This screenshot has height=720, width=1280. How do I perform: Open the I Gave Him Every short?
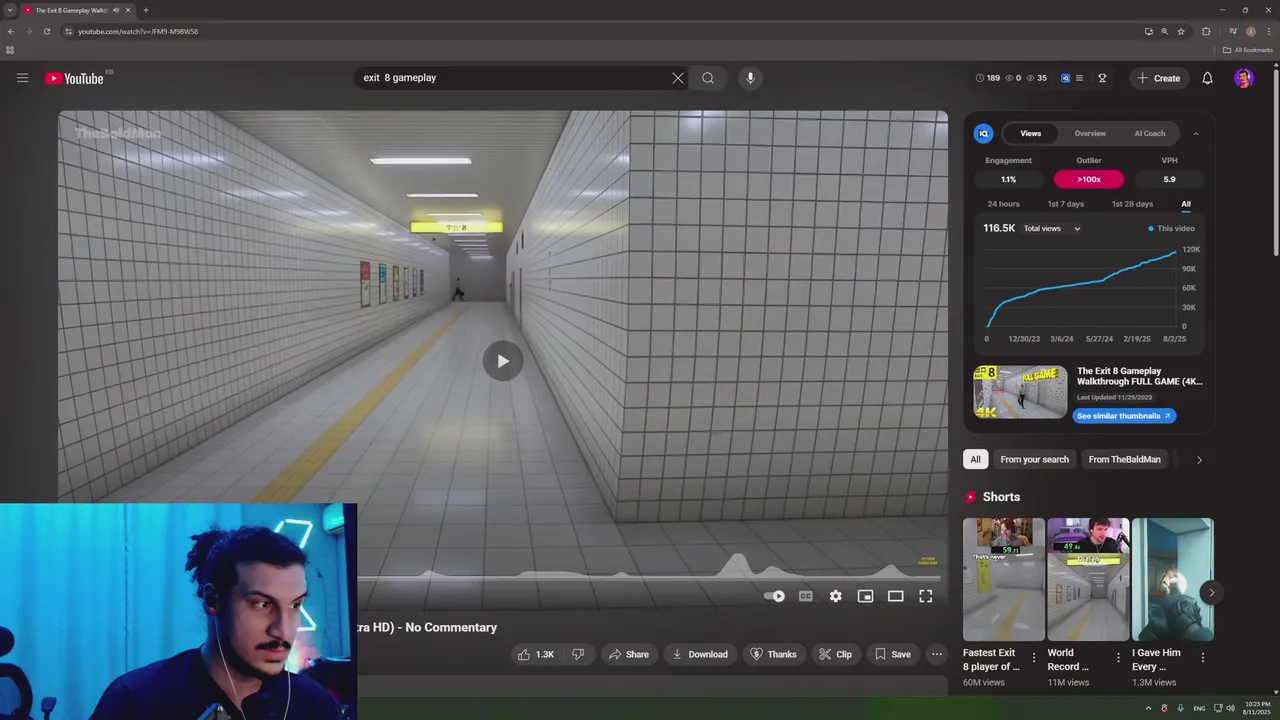point(1172,579)
